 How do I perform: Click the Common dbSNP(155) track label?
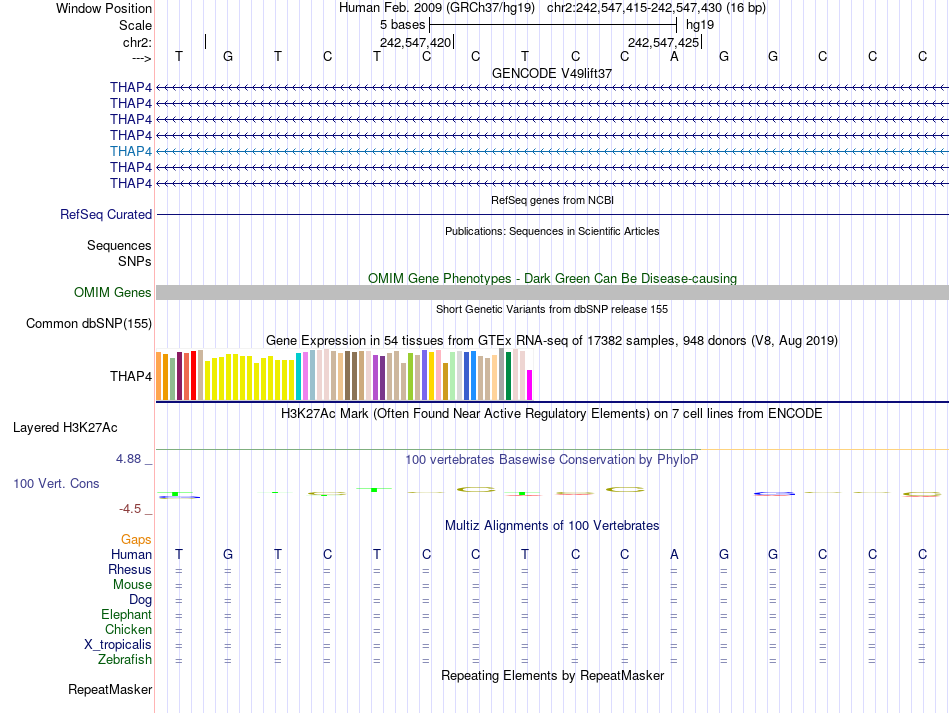(89, 323)
